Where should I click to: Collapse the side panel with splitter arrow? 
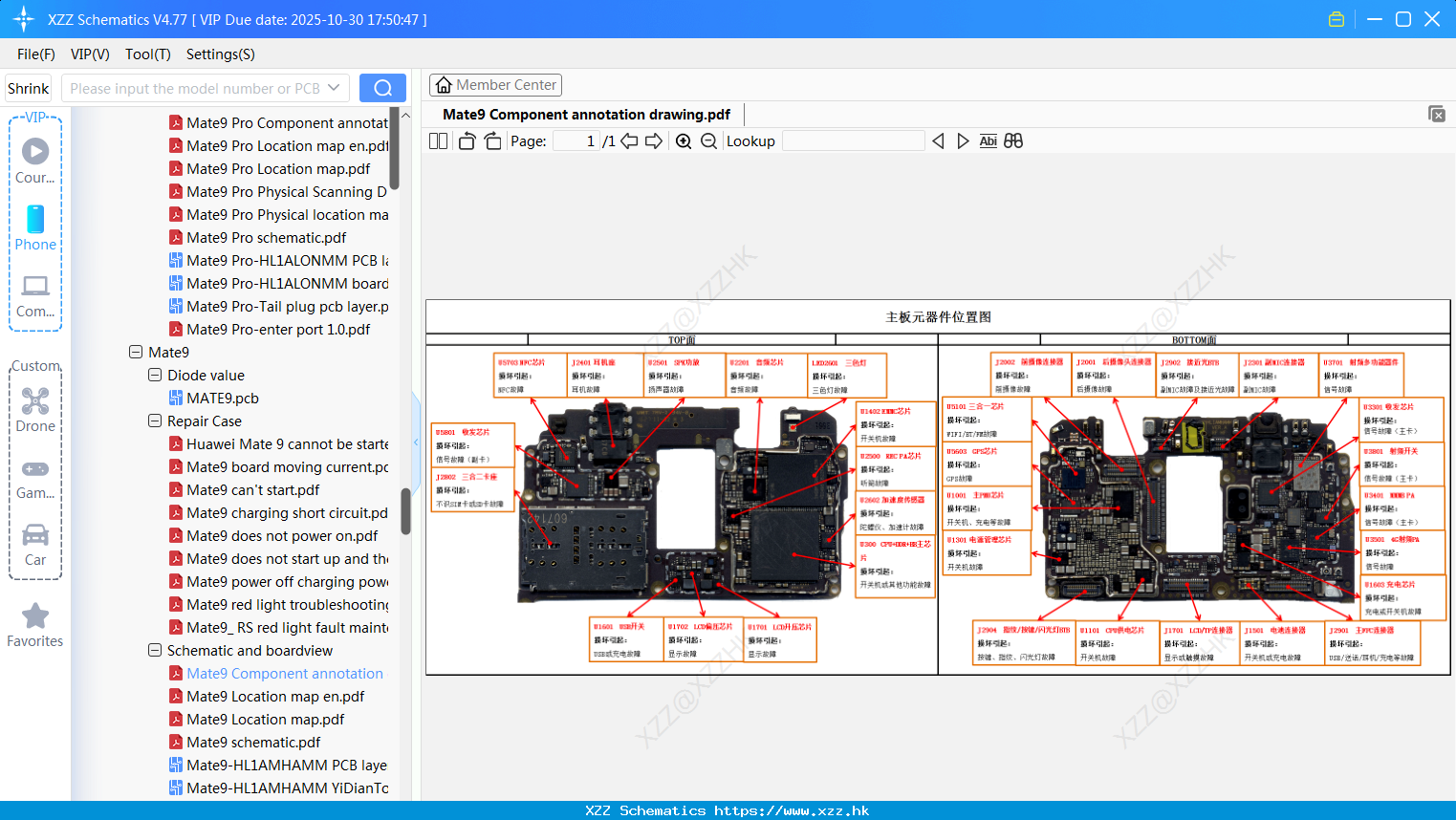pyautogui.click(x=416, y=442)
